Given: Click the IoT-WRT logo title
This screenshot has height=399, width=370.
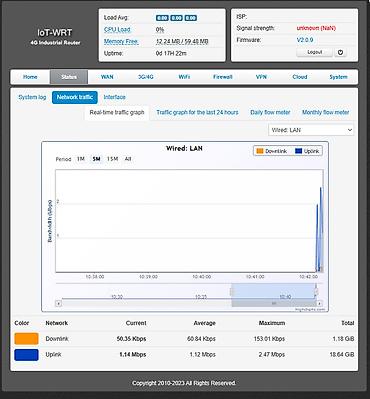Looking at the screenshot, I should click(x=55, y=33).
